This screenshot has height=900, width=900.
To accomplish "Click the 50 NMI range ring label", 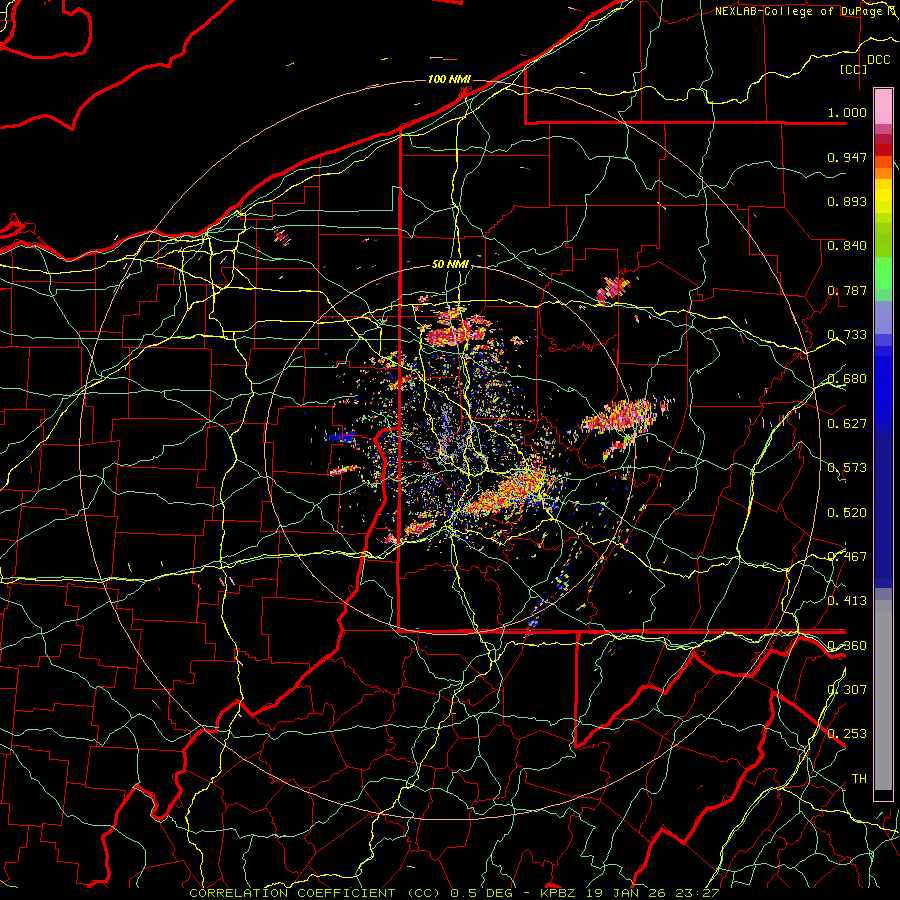I will point(451,264).
